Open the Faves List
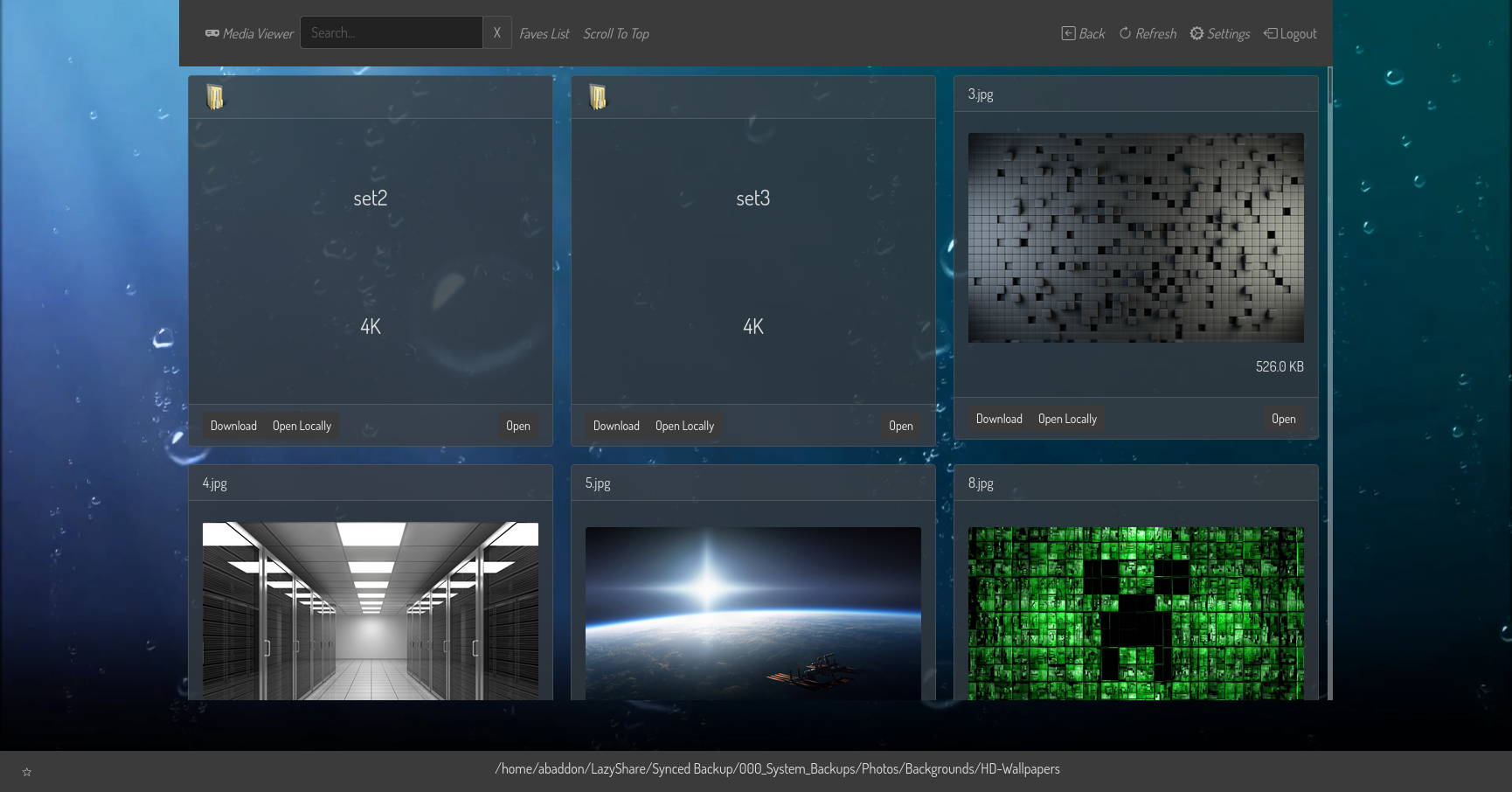This screenshot has width=1512, height=792. (544, 33)
